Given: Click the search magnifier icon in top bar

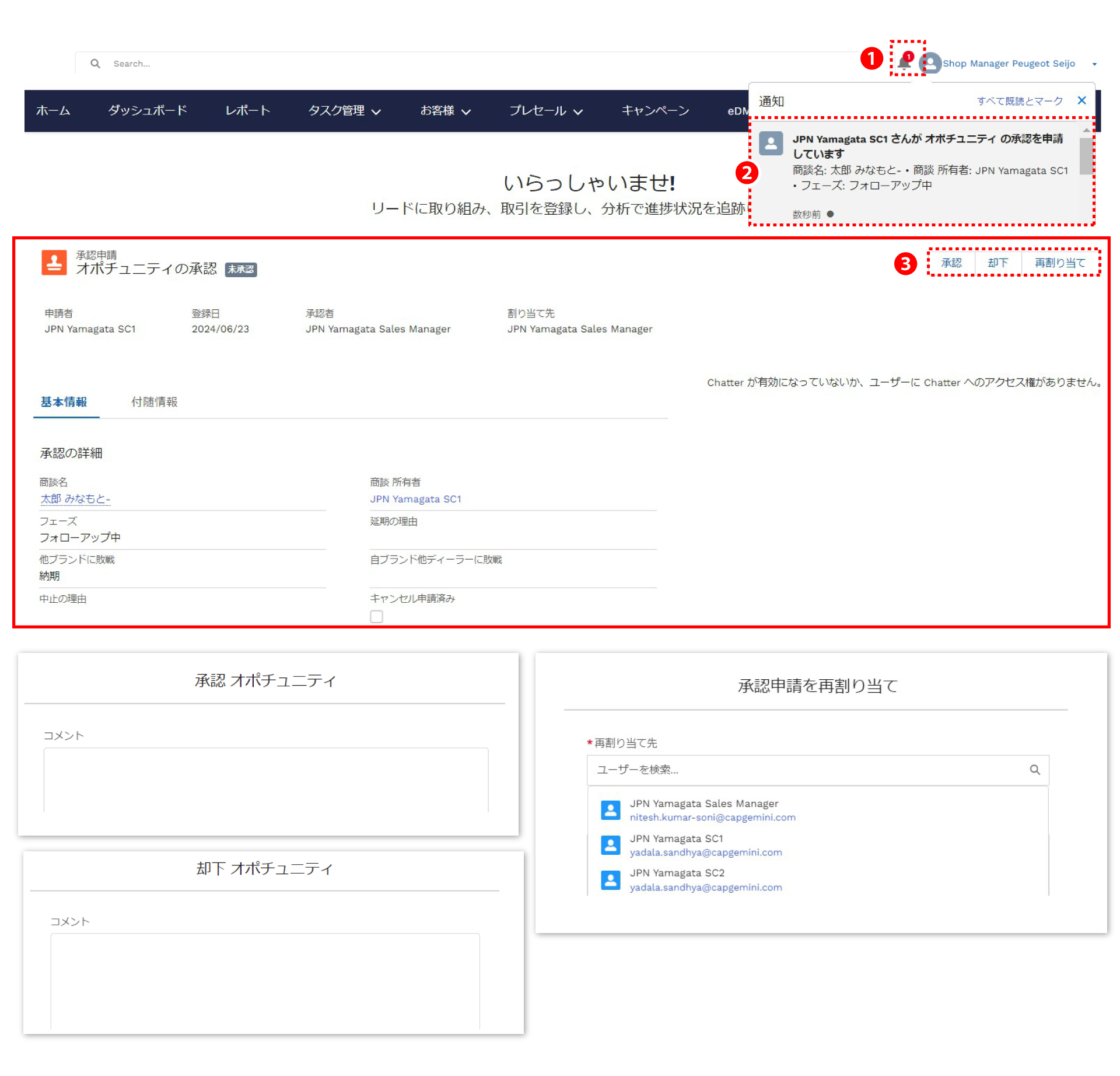Looking at the screenshot, I should click(x=95, y=64).
